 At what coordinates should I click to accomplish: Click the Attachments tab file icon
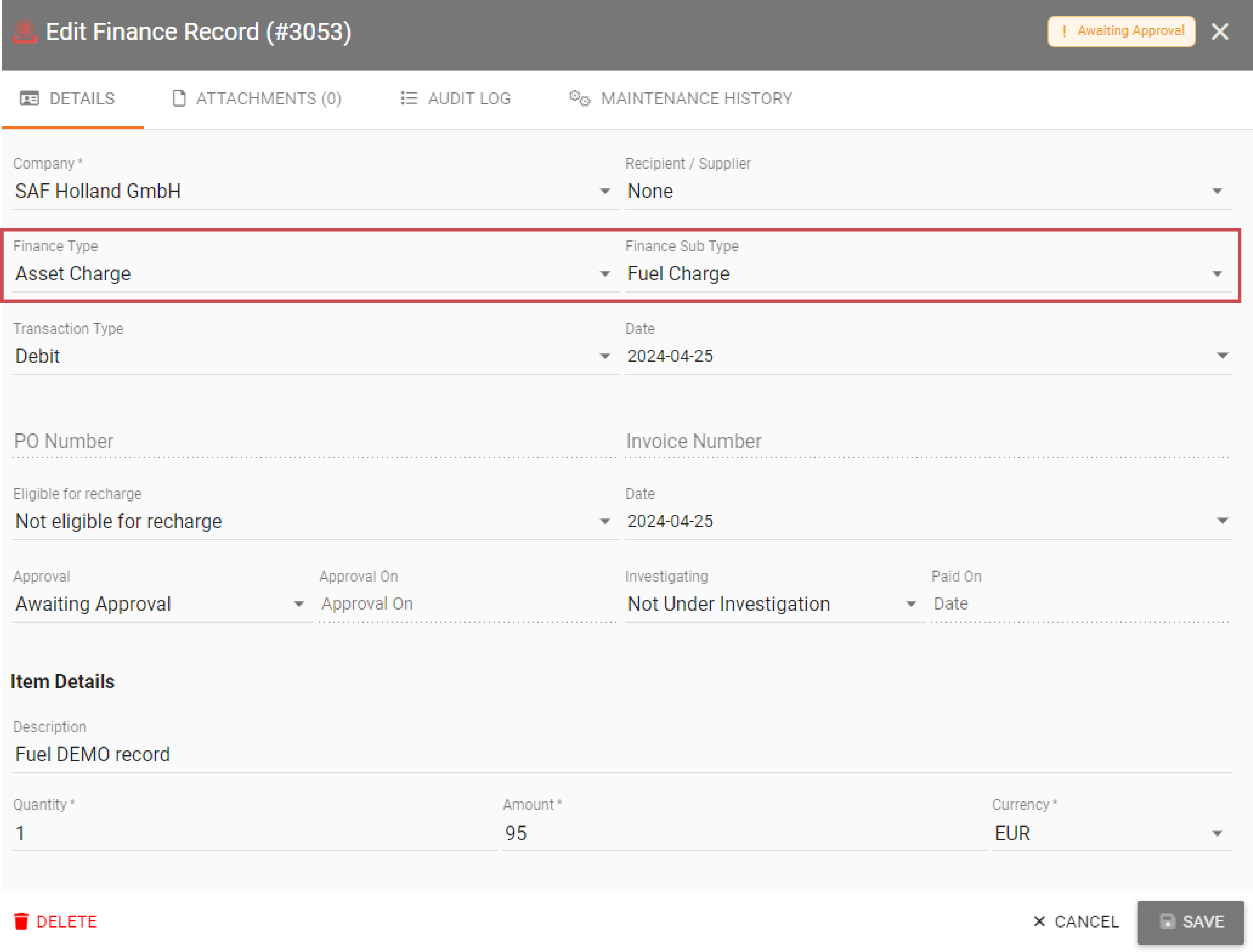(179, 98)
